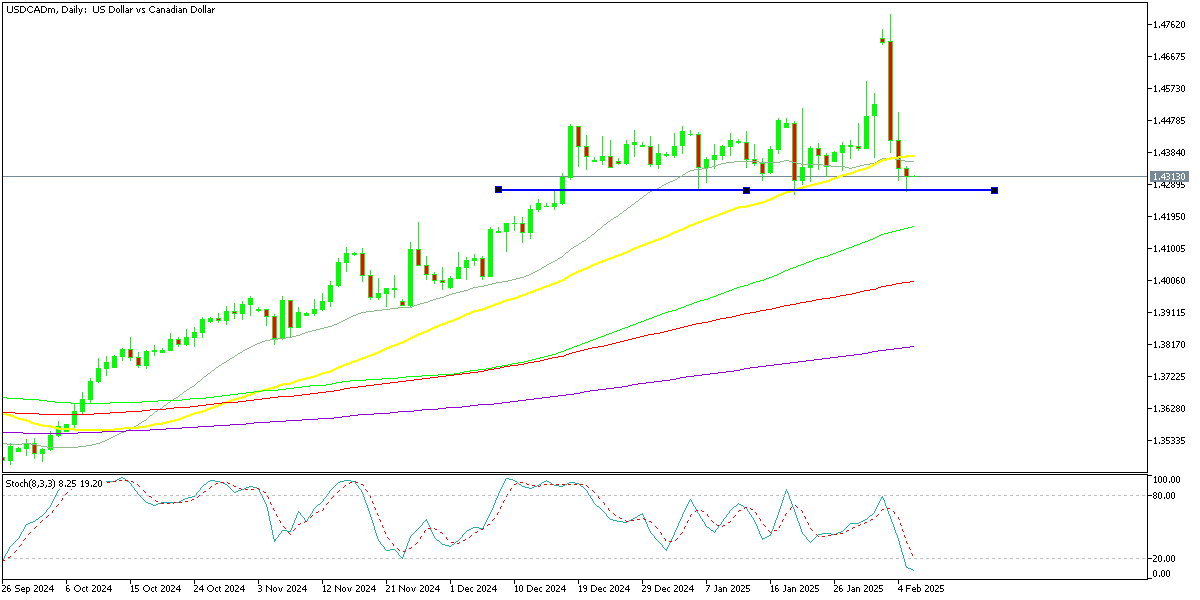The image size is (1200, 600).
Task: Click the 1.41005 price axis label
Action: 1168,248
